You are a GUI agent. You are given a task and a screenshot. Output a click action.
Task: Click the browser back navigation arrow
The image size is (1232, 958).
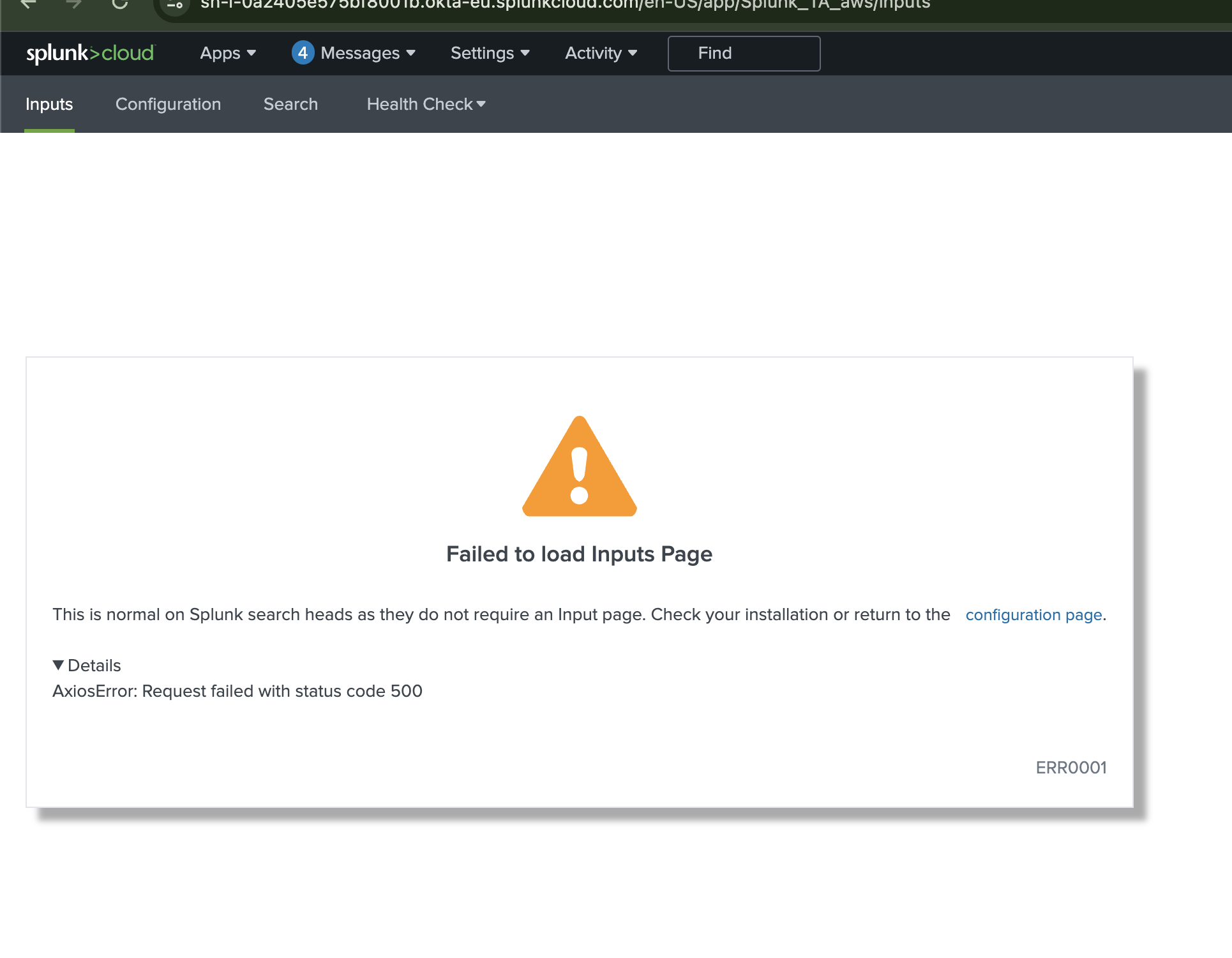click(28, 5)
